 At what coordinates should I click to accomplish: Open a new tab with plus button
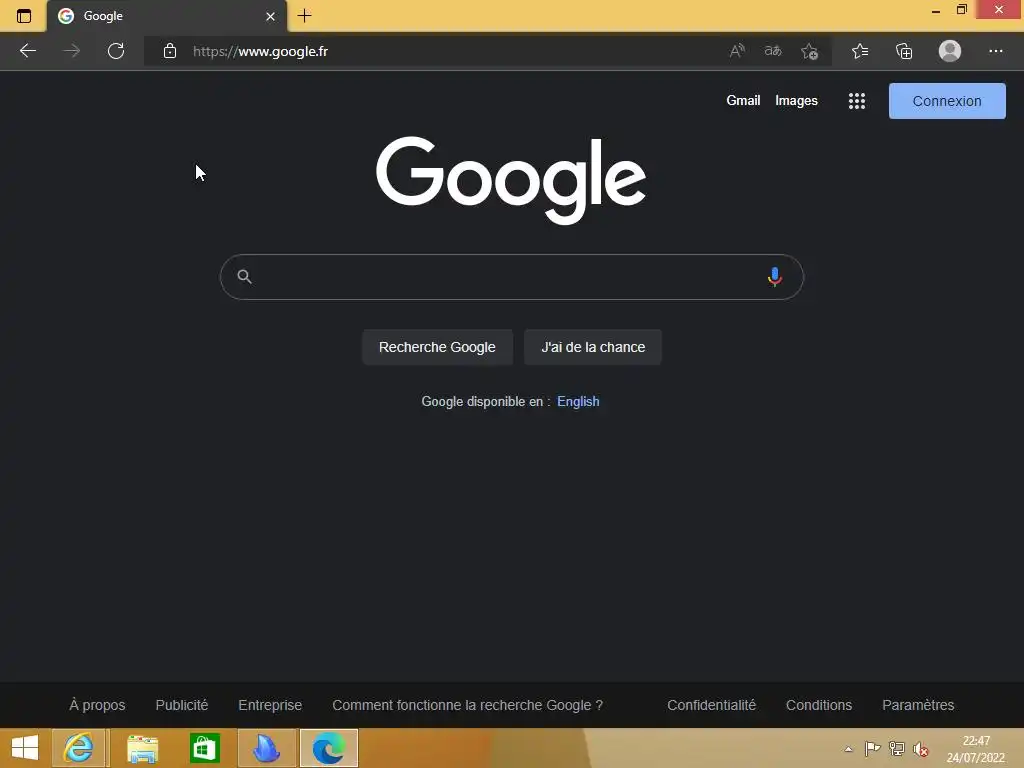[x=304, y=16]
